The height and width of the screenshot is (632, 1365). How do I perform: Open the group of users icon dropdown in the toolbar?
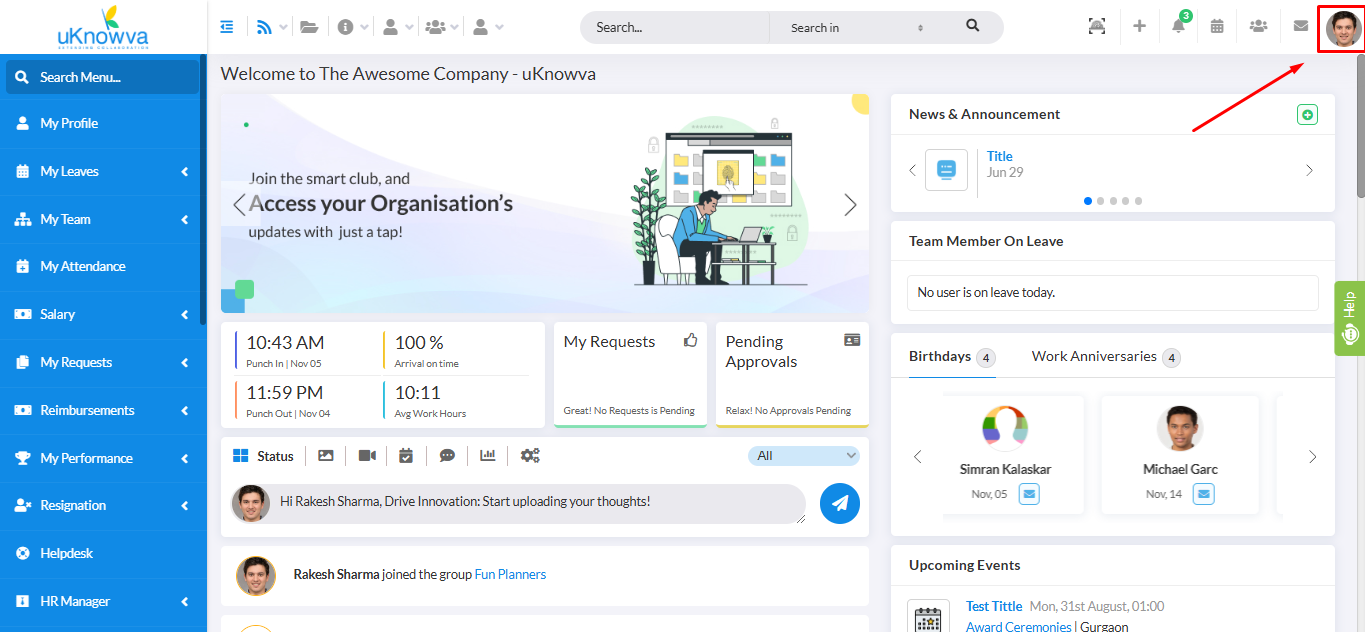tap(442, 27)
